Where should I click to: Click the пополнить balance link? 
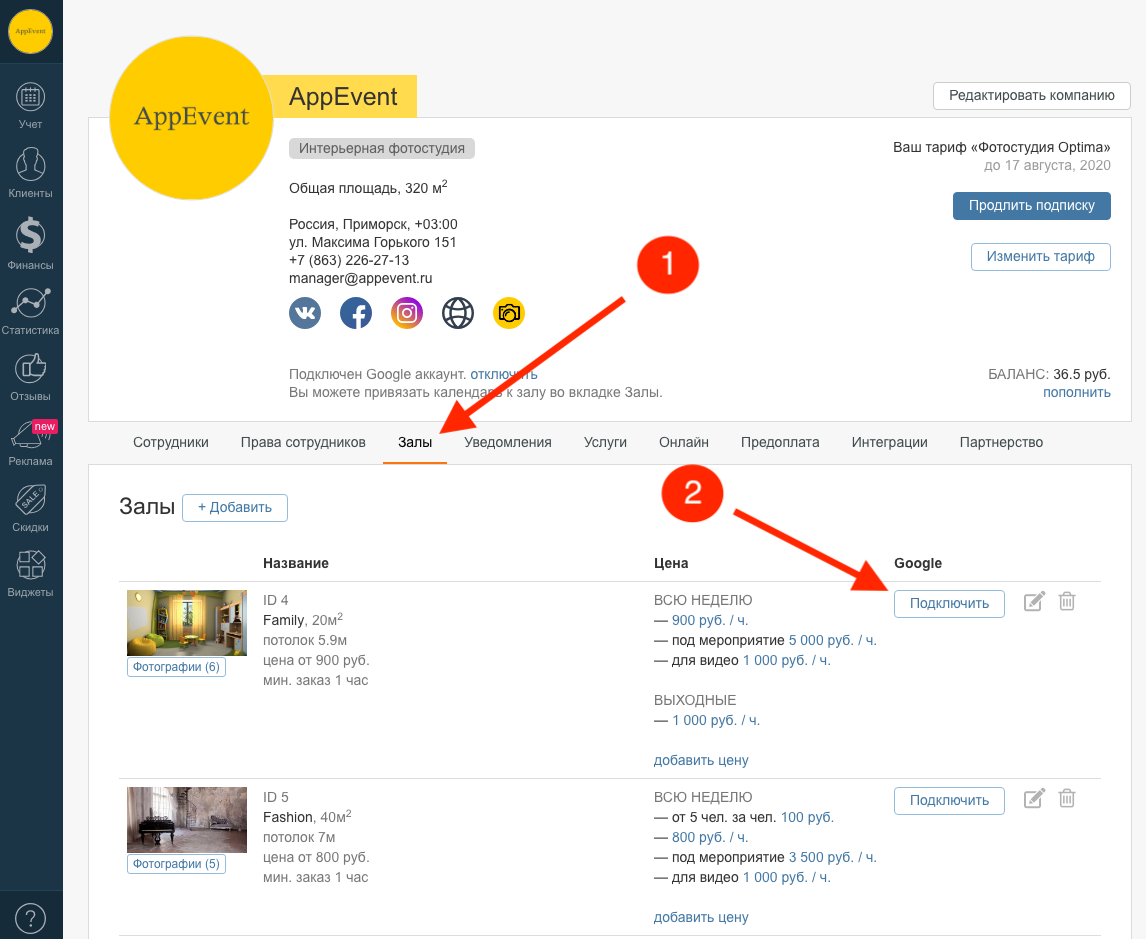(1077, 392)
